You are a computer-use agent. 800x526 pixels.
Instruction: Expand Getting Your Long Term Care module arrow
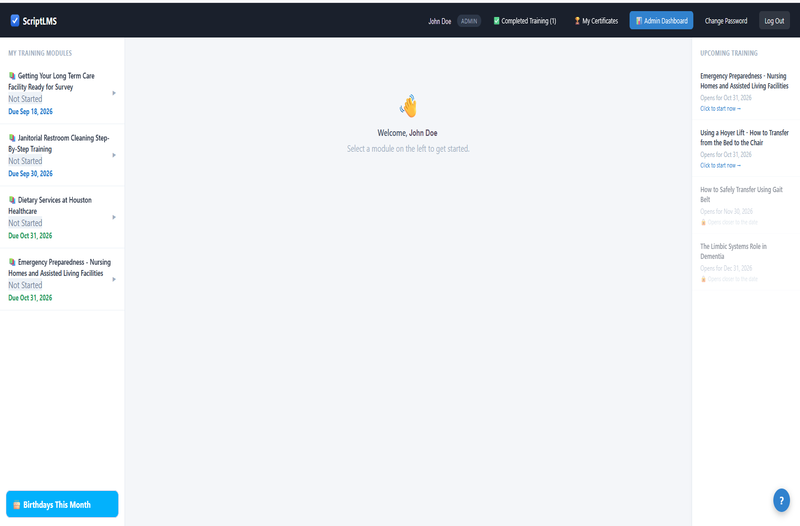(114, 93)
